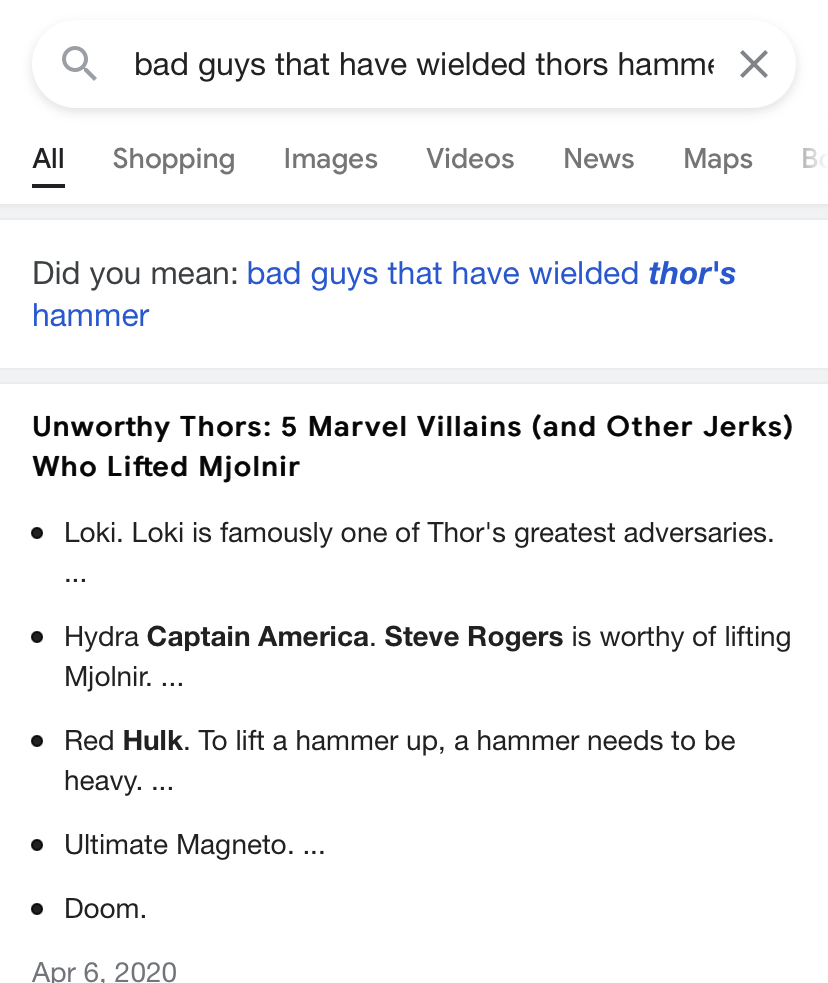Click the word "hammer" in suggested query
Image resolution: width=828 pixels, height=983 pixels.
pos(91,315)
